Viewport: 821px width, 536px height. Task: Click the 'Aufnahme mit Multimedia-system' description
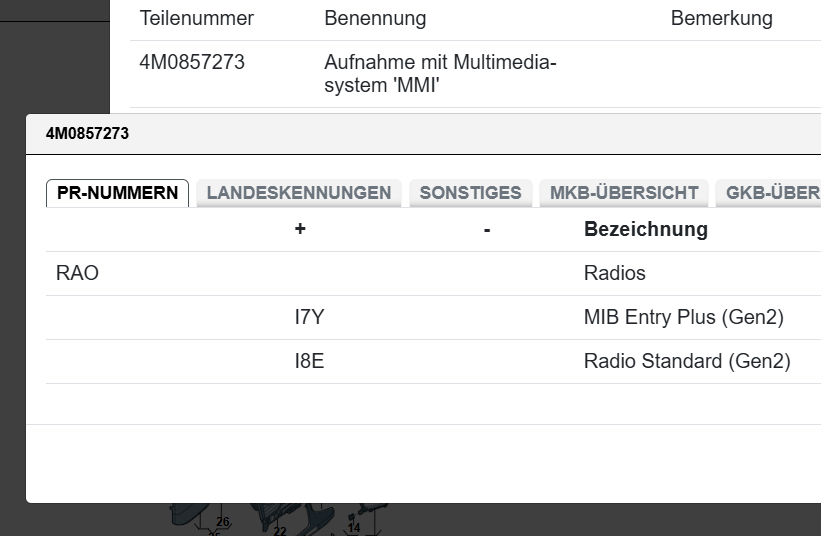coord(440,75)
